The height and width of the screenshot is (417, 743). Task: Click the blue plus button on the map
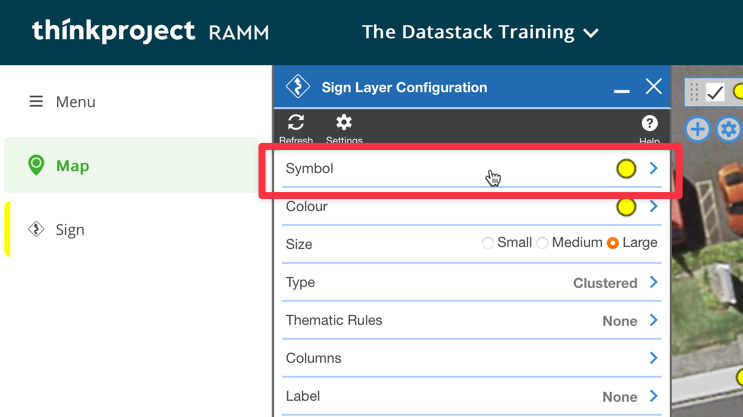tap(697, 129)
